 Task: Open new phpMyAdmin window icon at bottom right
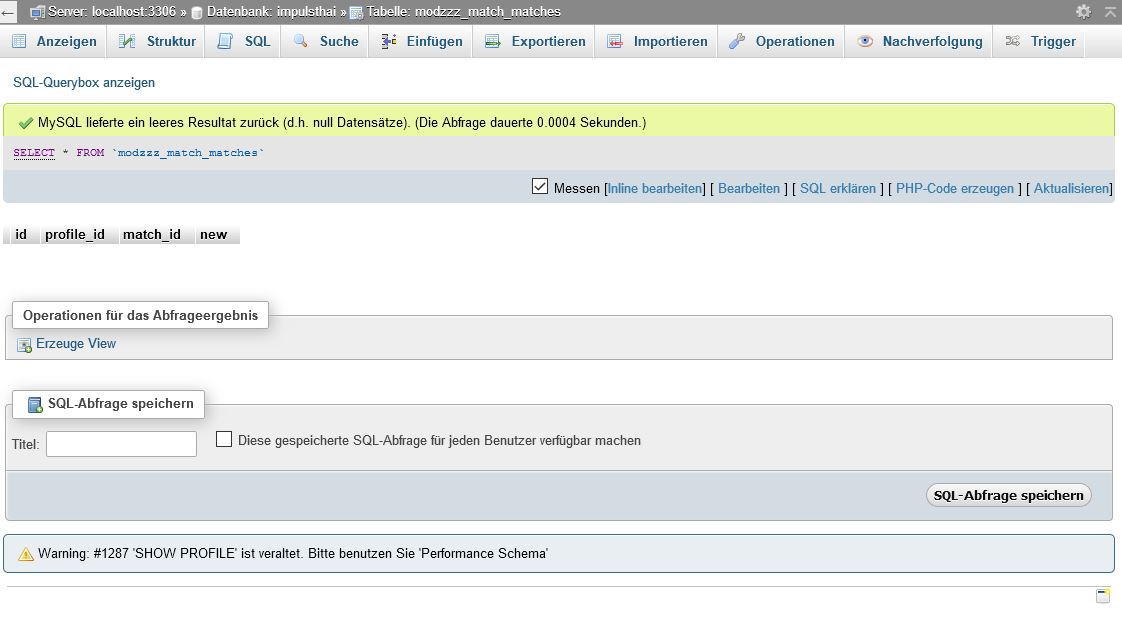[x=1102, y=596]
